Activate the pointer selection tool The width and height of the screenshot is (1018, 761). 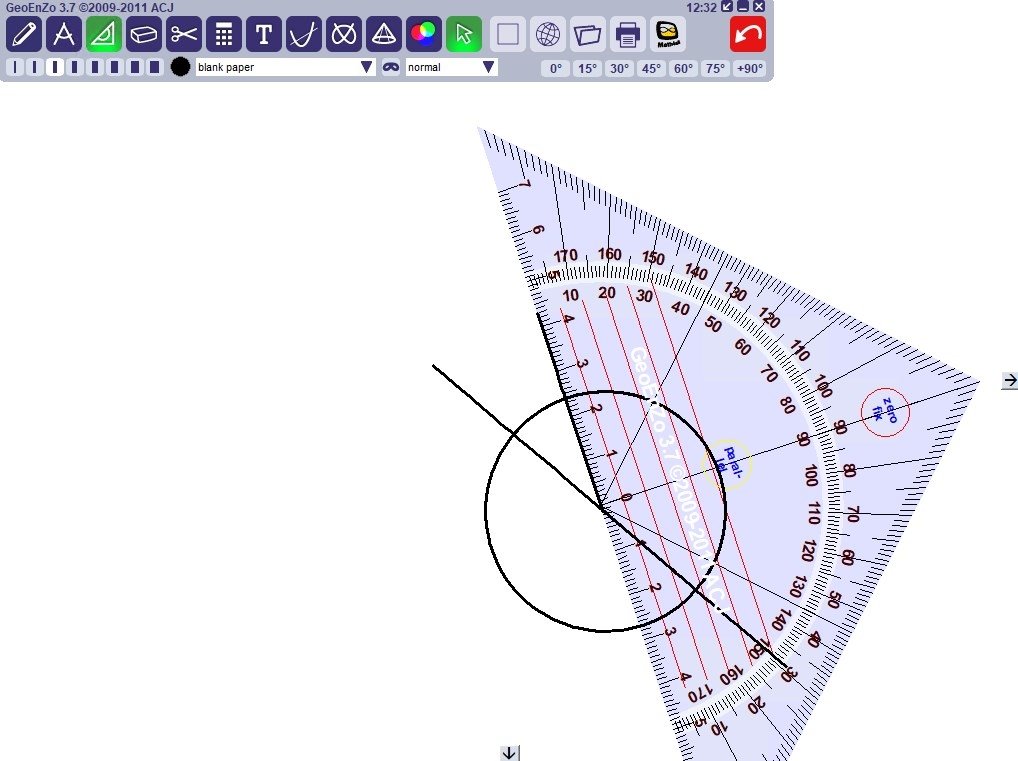point(464,34)
